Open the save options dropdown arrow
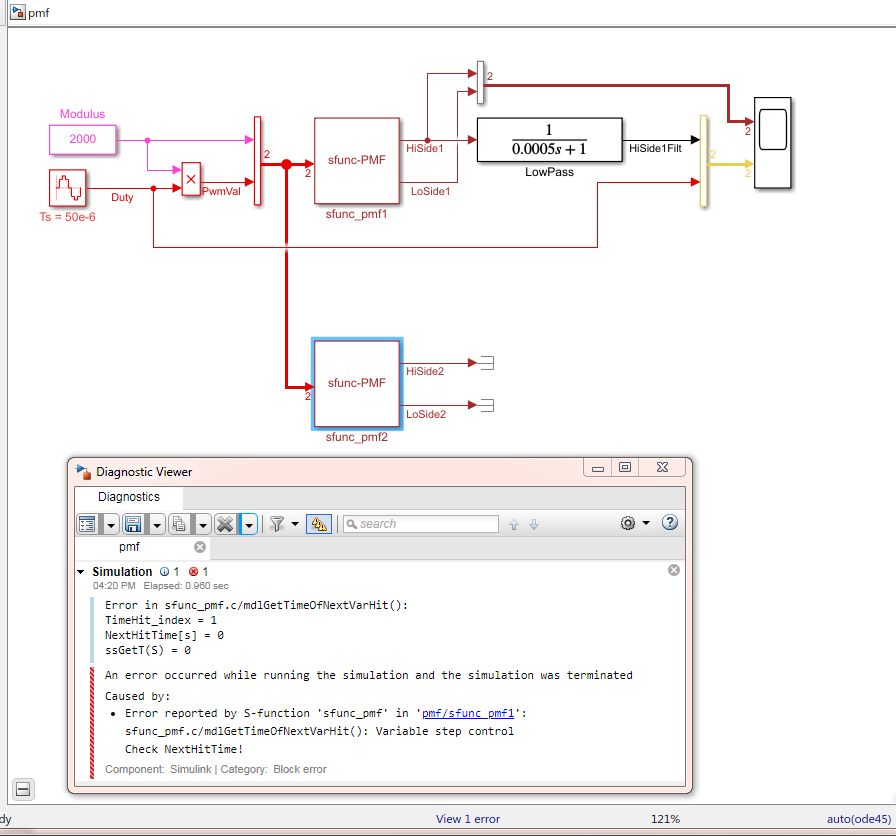896x836 pixels. 156,524
